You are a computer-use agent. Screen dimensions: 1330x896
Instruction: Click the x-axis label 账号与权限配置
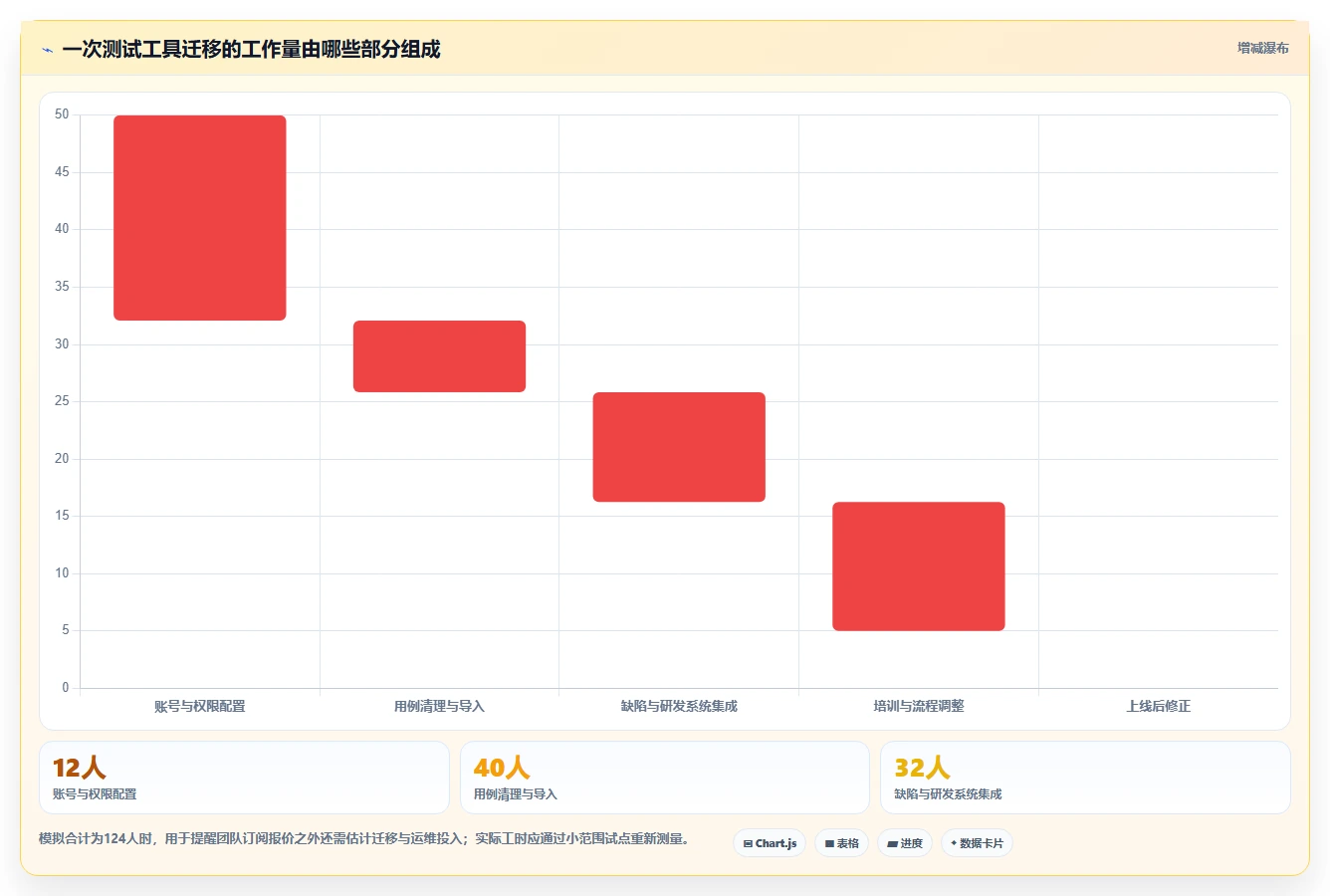tap(200, 706)
